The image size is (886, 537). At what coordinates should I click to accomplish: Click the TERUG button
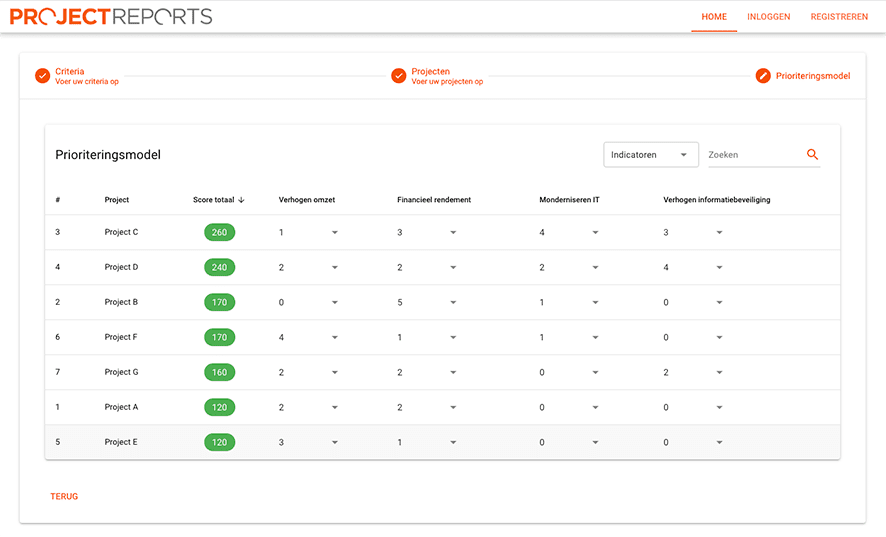pyautogui.click(x=64, y=496)
